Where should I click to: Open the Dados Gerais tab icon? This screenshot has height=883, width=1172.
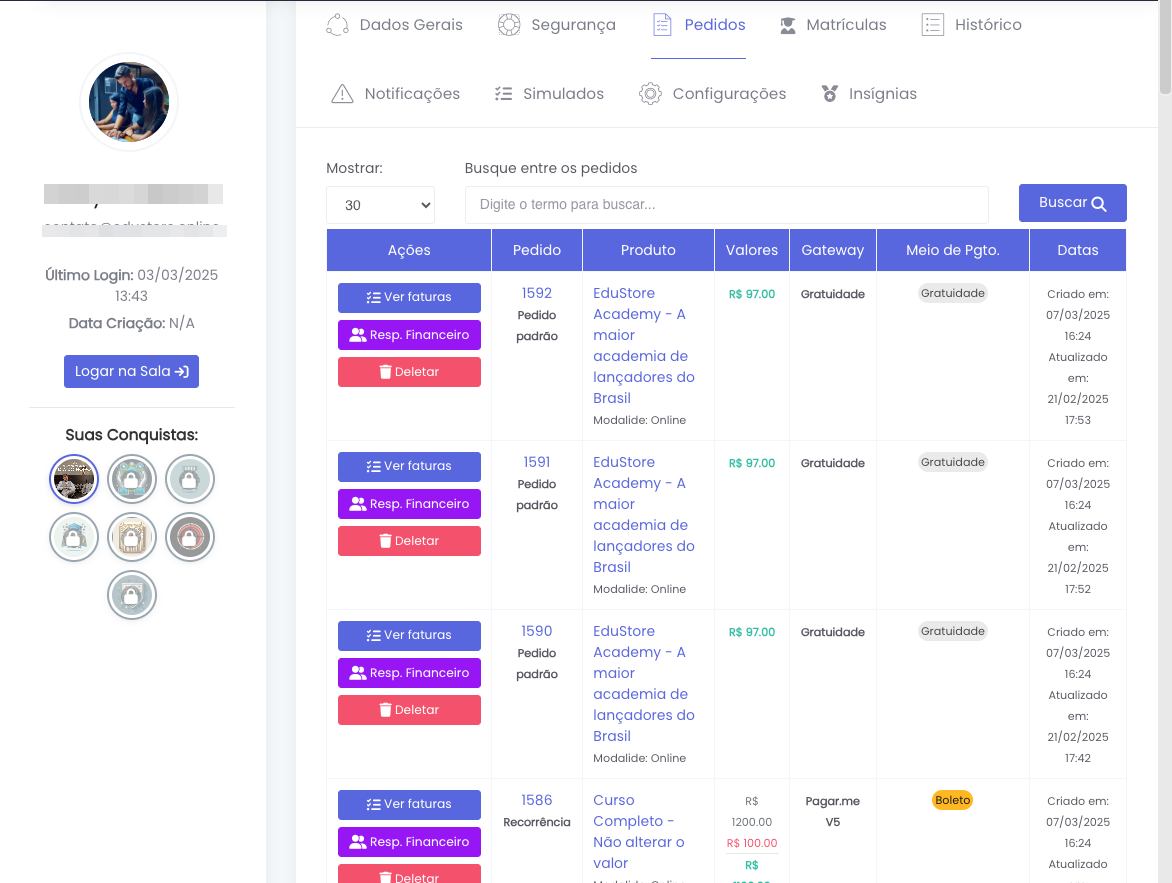click(337, 25)
